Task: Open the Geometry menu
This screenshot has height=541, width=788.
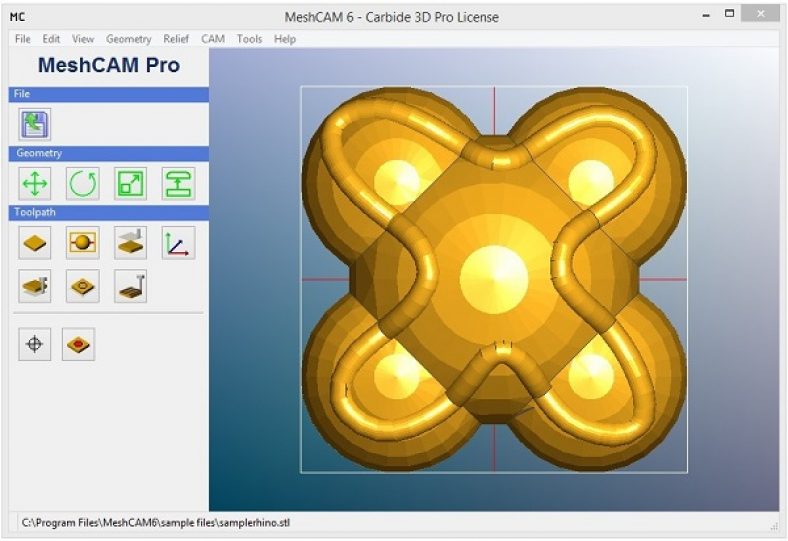Action: tap(129, 39)
